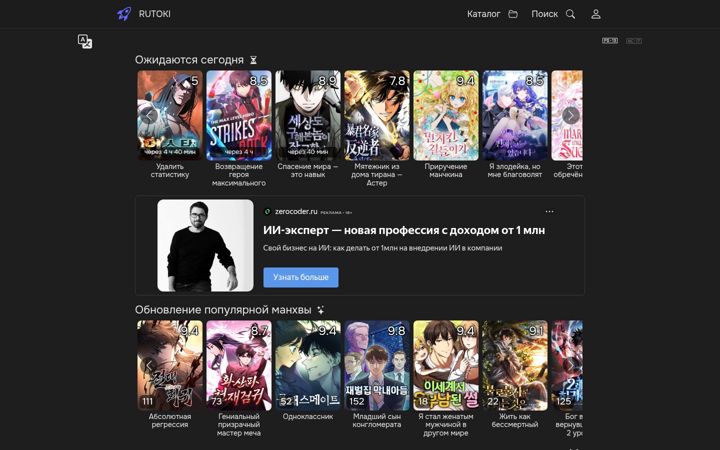Open the Обновление популярной манхвы heading

pyautogui.click(x=223, y=310)
